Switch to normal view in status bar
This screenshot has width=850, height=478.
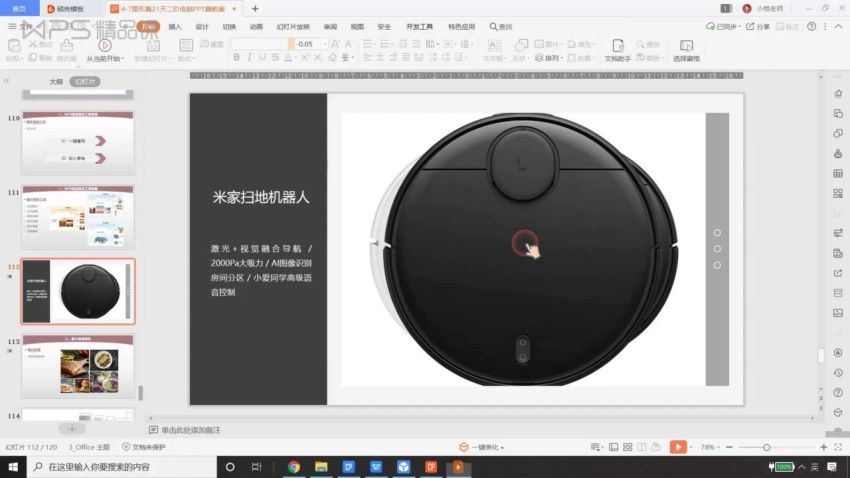[613, 447]
